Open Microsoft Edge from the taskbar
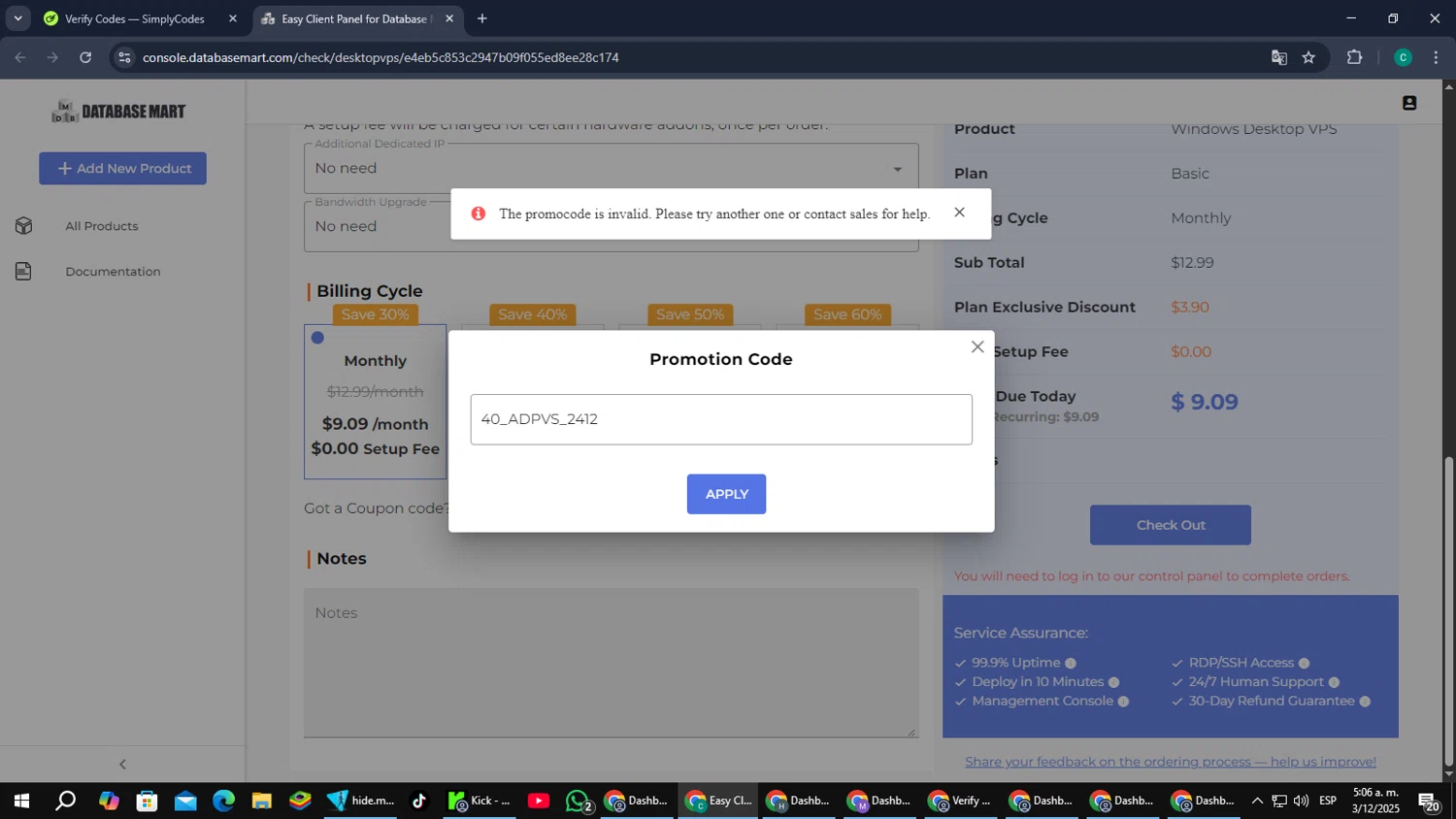 click(x=224, y=801)
